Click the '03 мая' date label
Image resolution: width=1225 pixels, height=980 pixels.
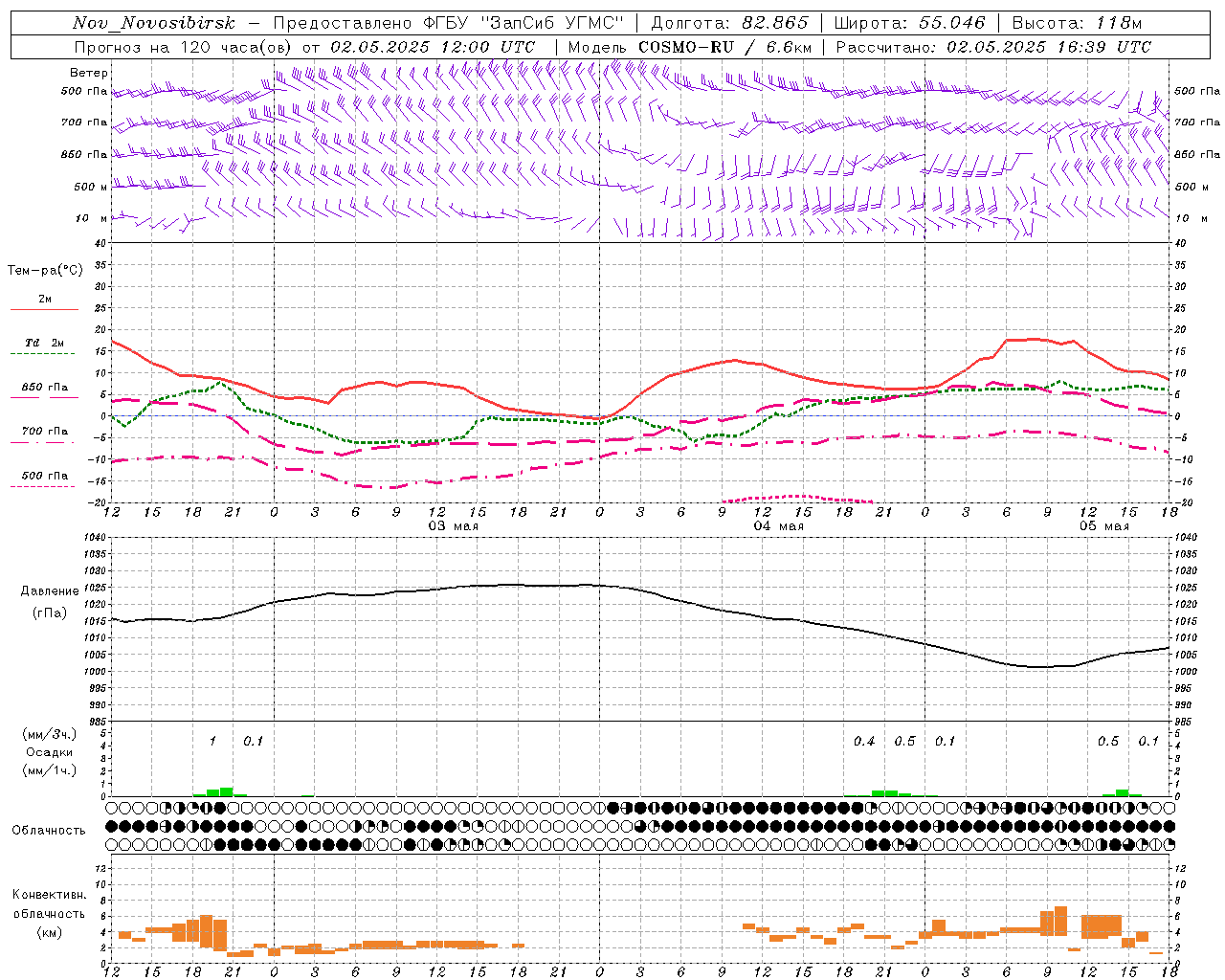pyautogui.click(x=454, y=526)
